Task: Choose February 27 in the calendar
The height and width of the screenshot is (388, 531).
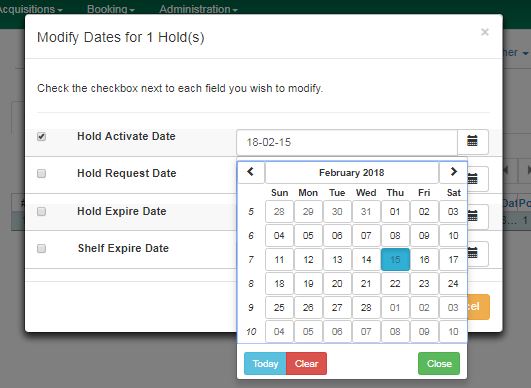Action: click(337, 307)
